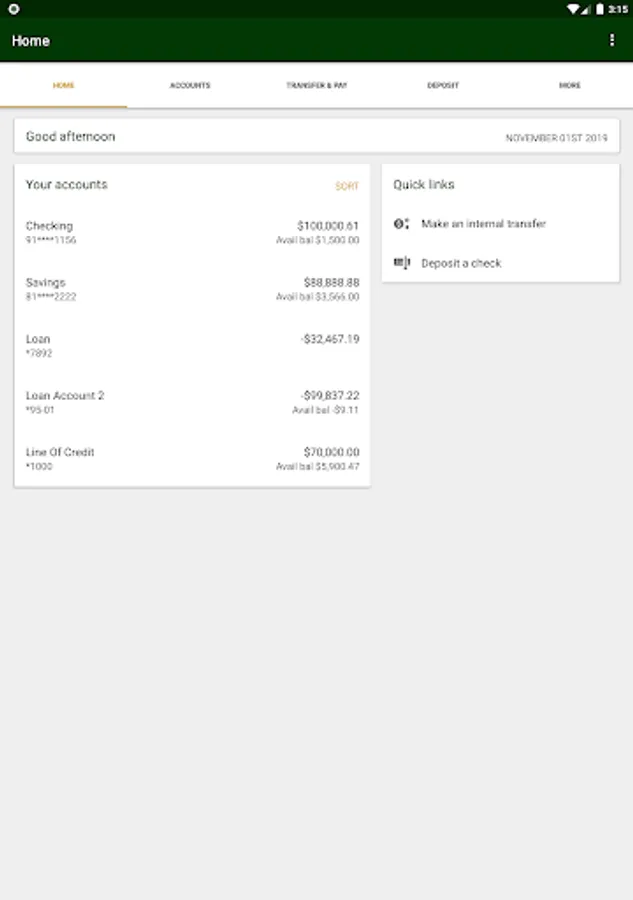Select the Home tab
633x900 pixels.
click(64, 86)
